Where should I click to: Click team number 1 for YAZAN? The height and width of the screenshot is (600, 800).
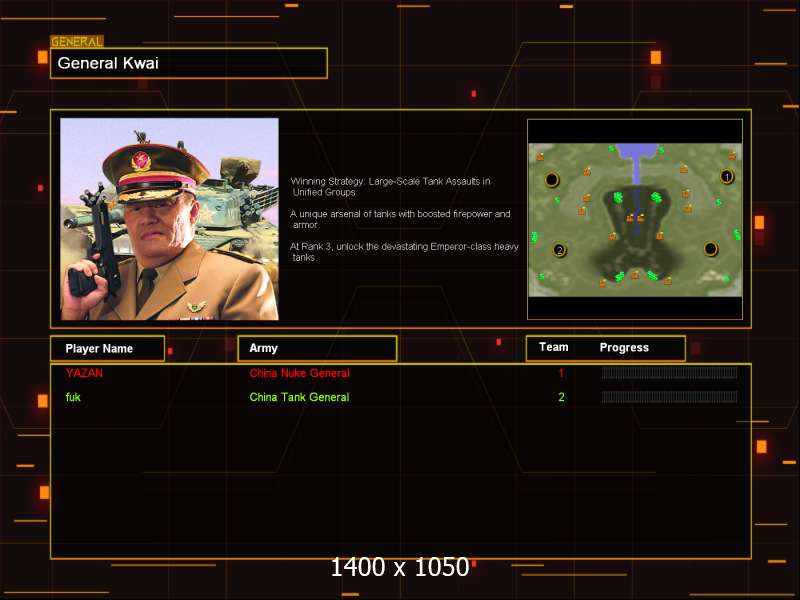pos(561,373)
